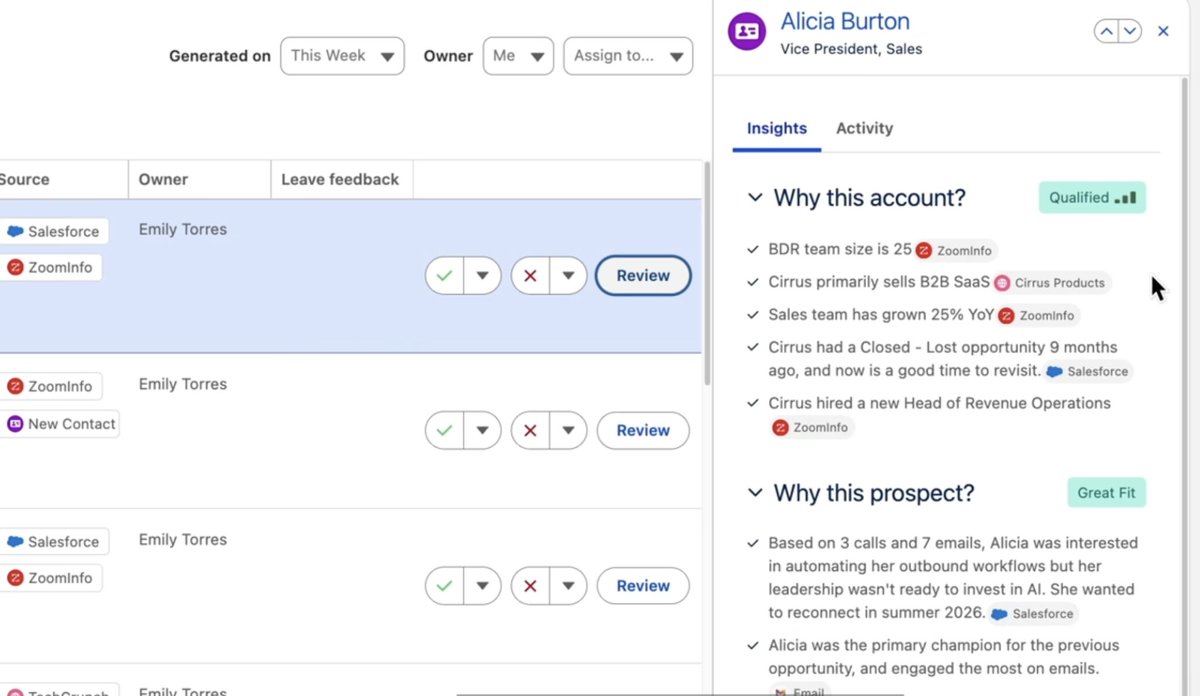Click the ZoomInfo tag above New Contact
The image size is (1200, 696).
pos(50,386)
